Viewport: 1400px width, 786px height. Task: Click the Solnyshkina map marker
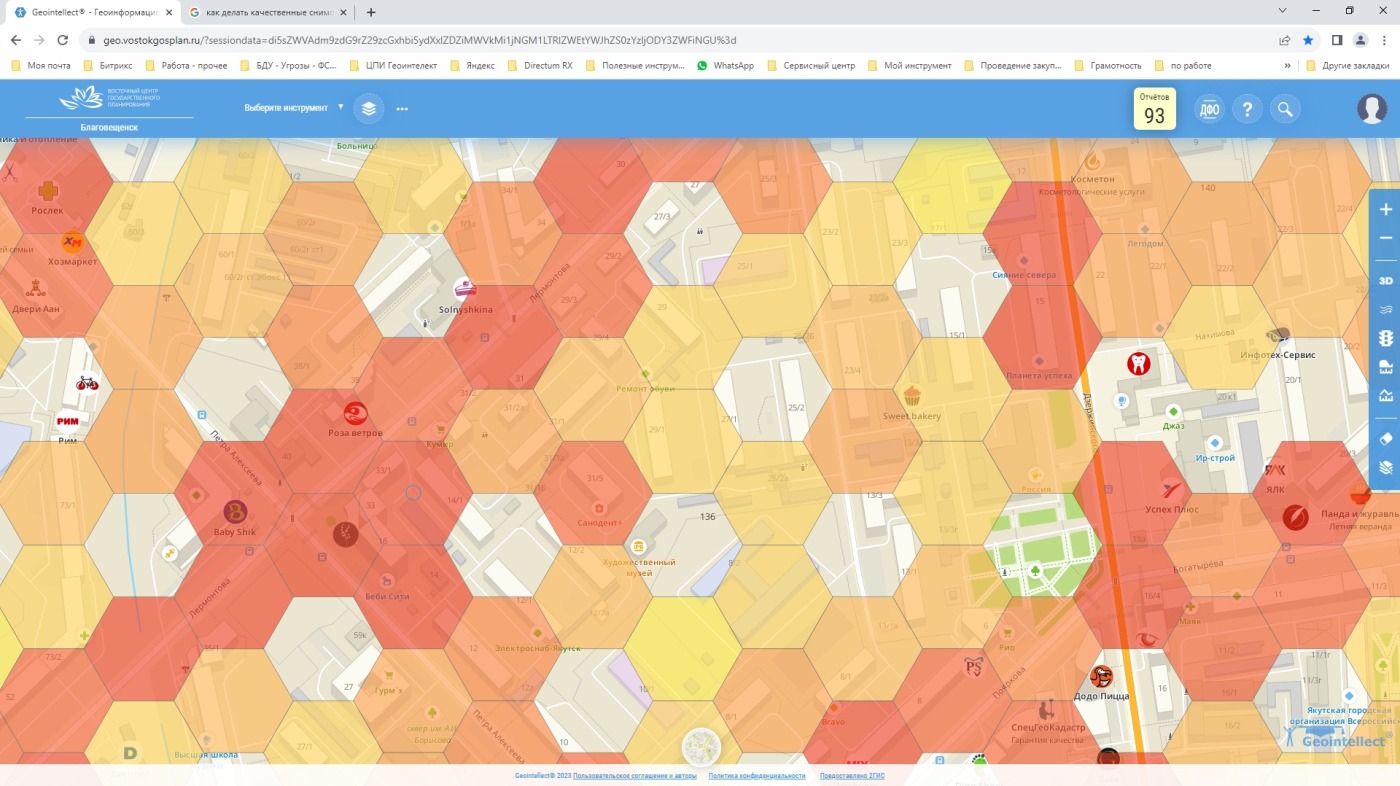click(x=465, y=288)
